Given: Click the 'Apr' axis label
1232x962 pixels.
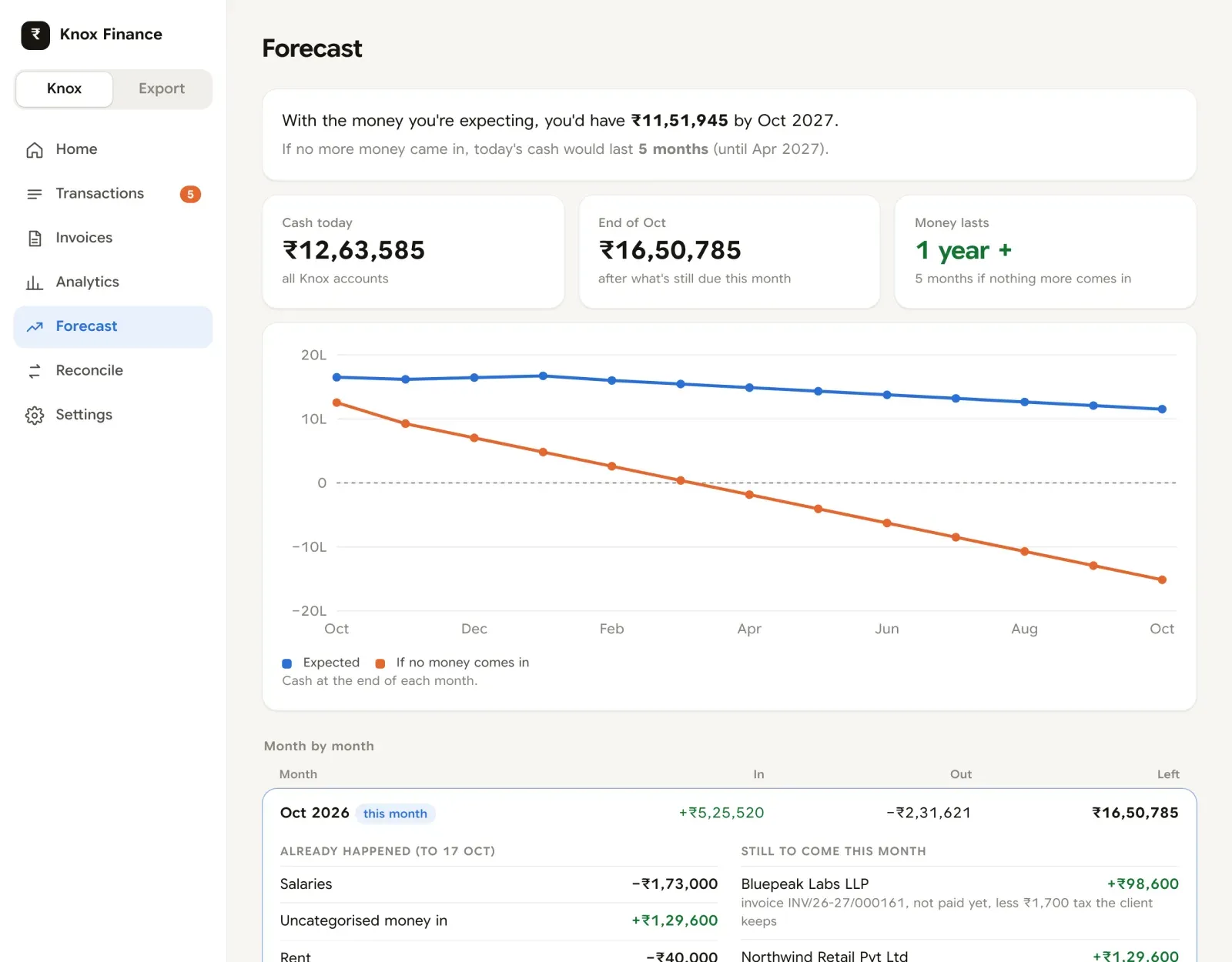Looking at the screenshot, I should 749,629.
